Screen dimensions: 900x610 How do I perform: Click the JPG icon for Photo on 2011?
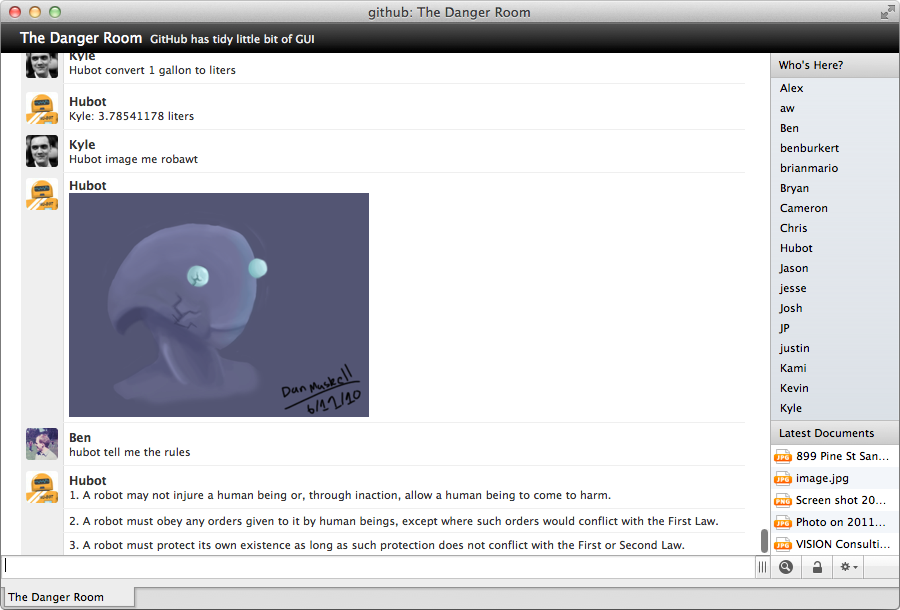783,522
